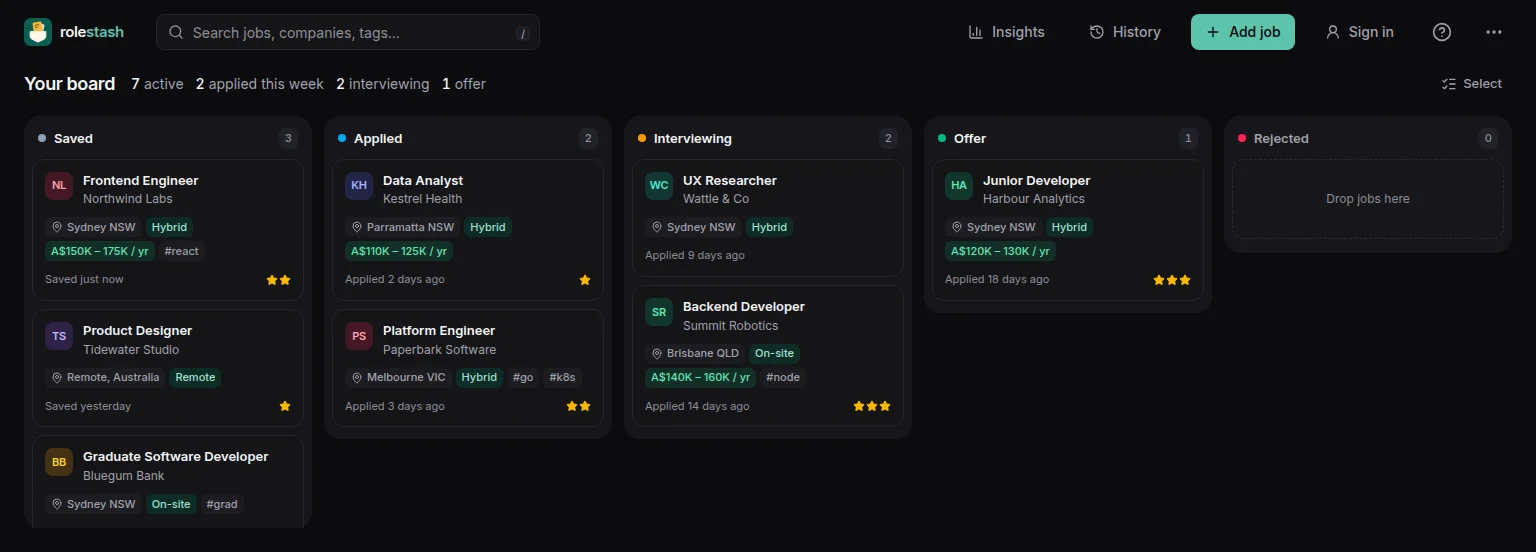1536x552 pixels.
Task: Click the A$140K – 160K / yr salary badge
Action: (x=700, y=377)
